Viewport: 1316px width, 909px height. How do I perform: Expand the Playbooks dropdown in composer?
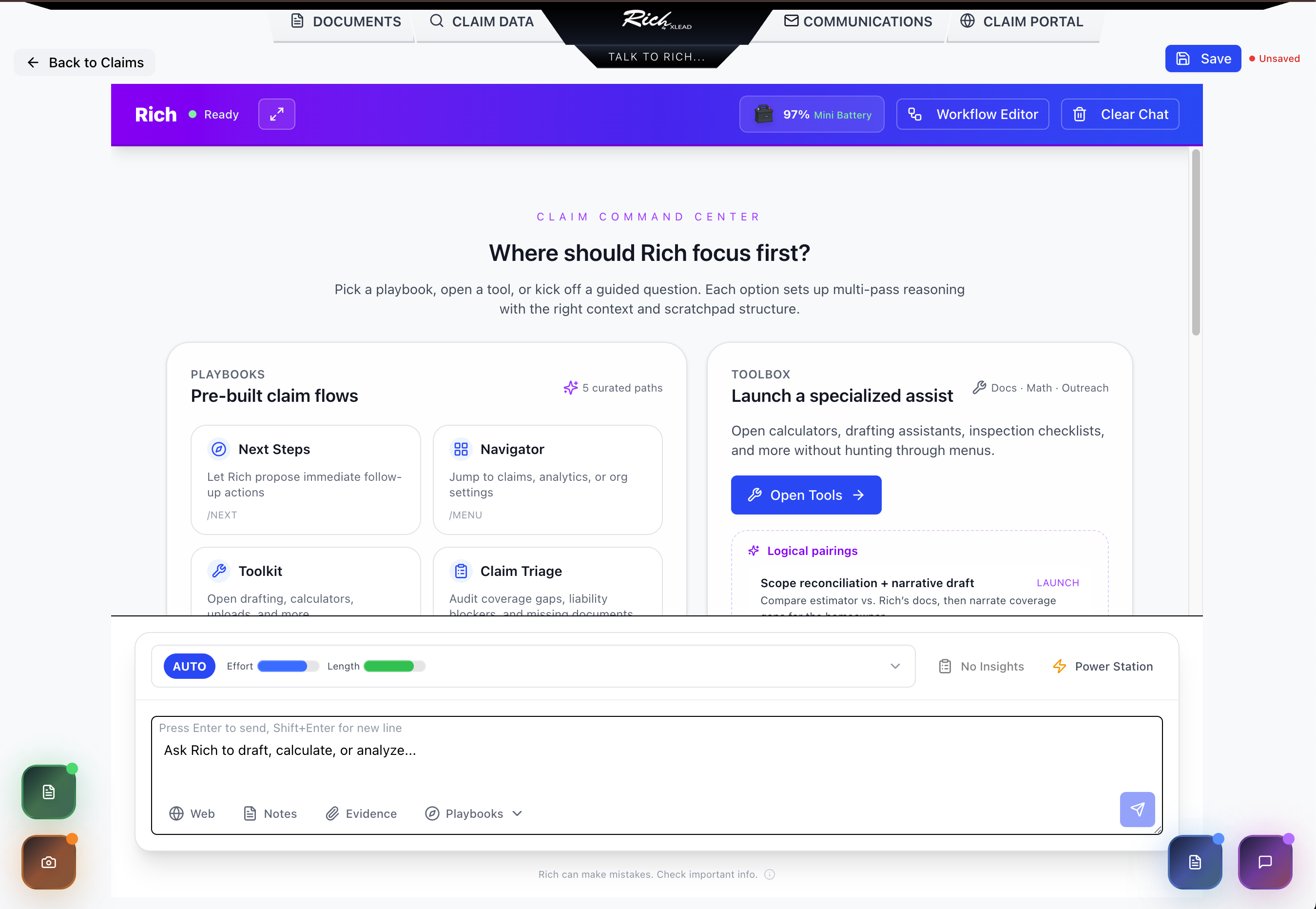(x=474, y=814)
